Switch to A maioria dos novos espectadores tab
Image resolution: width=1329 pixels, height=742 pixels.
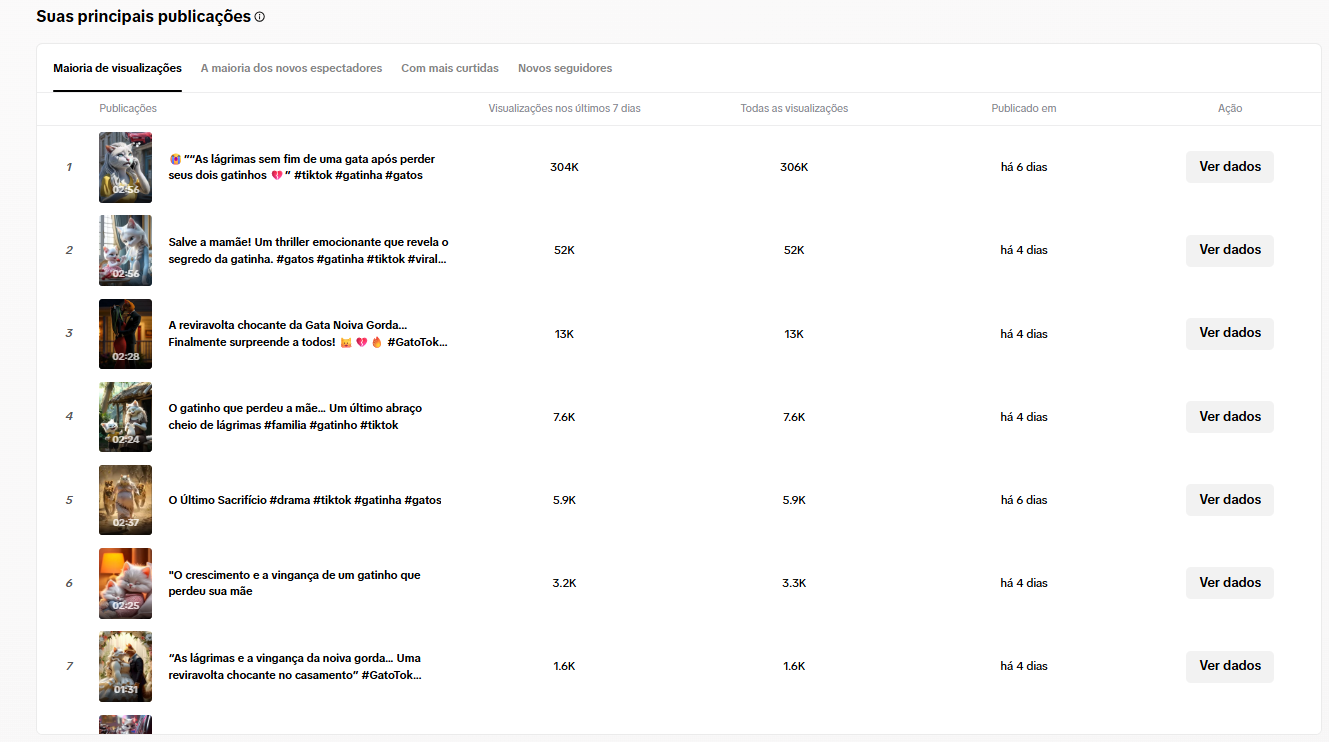(x=291, y=68)
